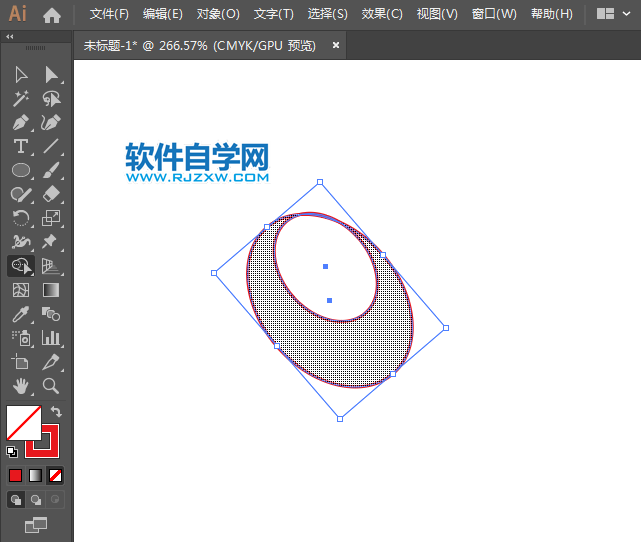Choose the Eraser tool
Image resolution: width=641 pixels, height=542 pixels.
point(51,194)
